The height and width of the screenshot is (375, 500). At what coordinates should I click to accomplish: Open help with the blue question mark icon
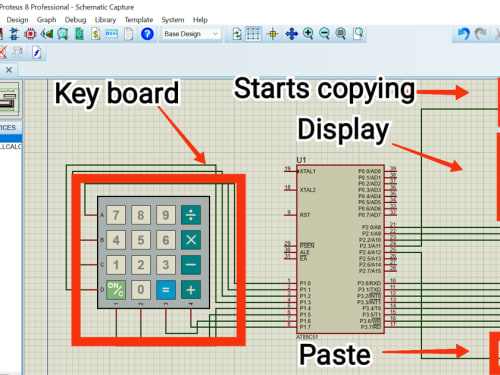point(147,34)
